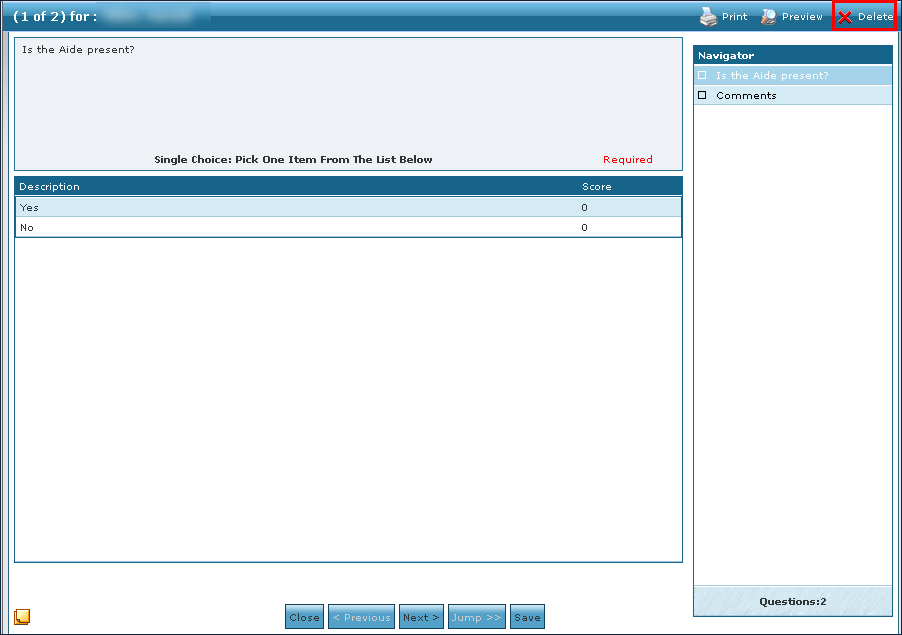Click the printer icon for Print

708,17
